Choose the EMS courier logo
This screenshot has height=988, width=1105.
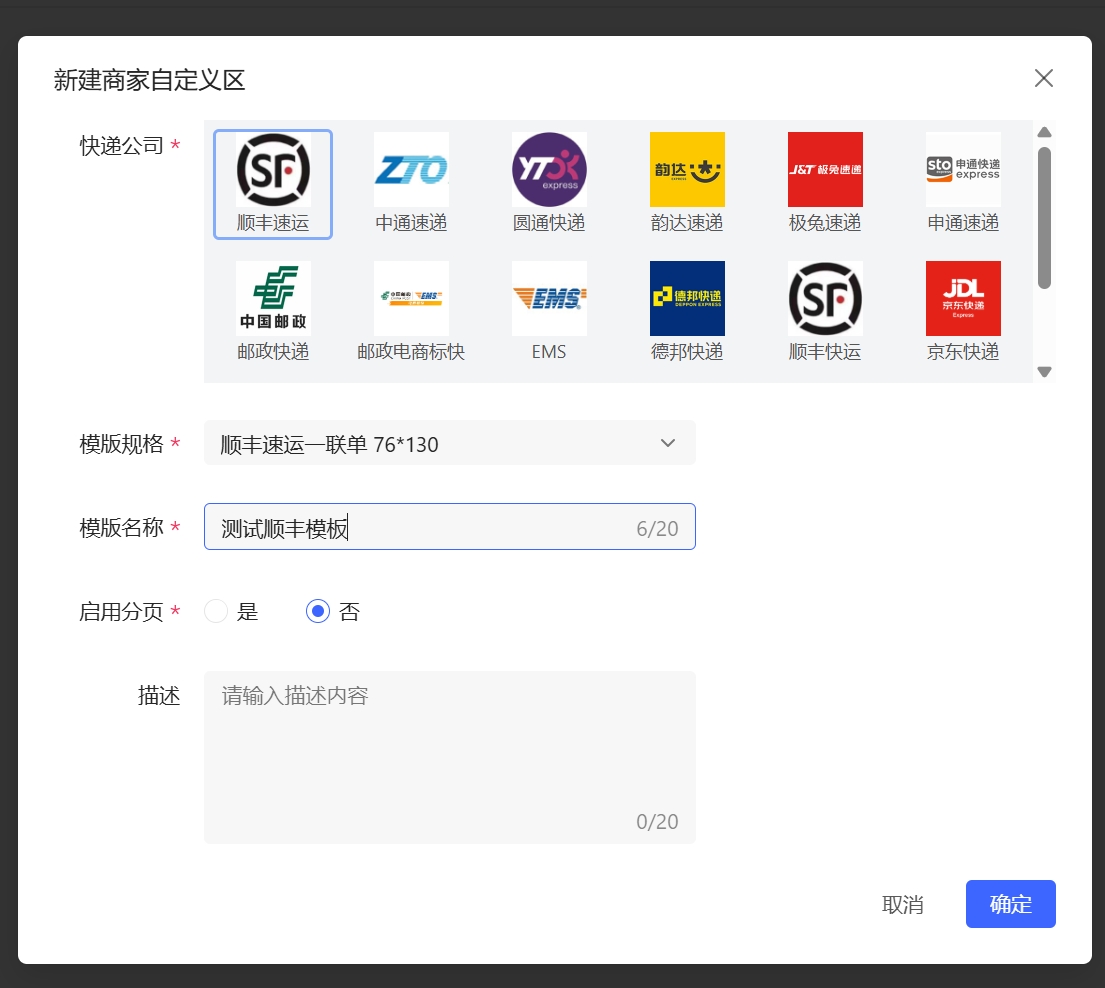(x=549, y=299)
